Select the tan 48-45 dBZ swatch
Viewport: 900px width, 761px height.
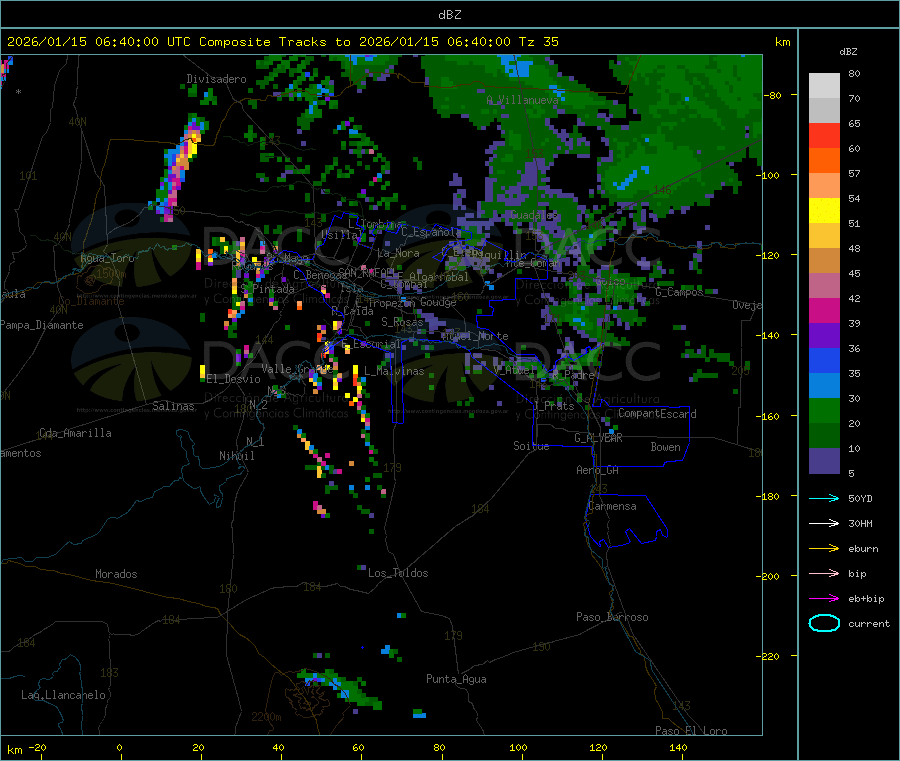(x=824, y=261)
